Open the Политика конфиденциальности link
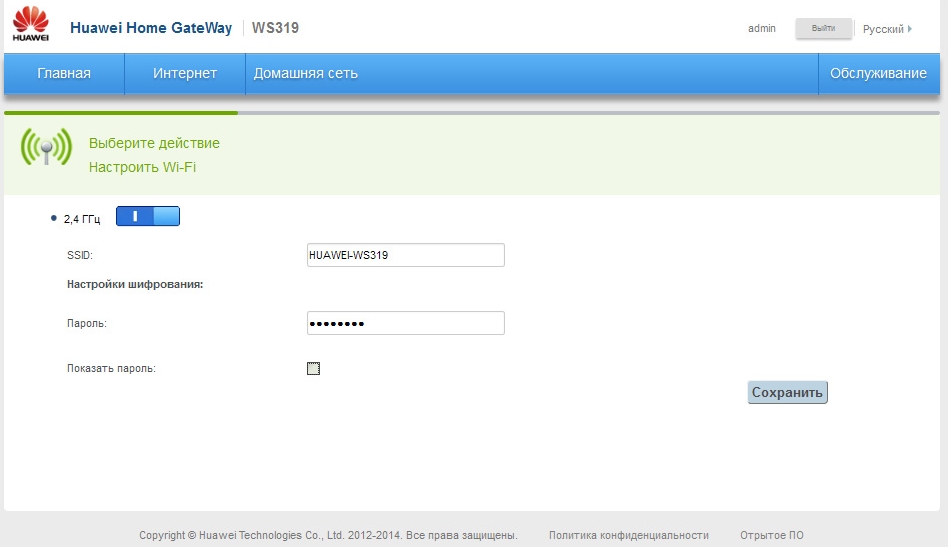Viewport: 948px width, 547px height. click(629, 536)
